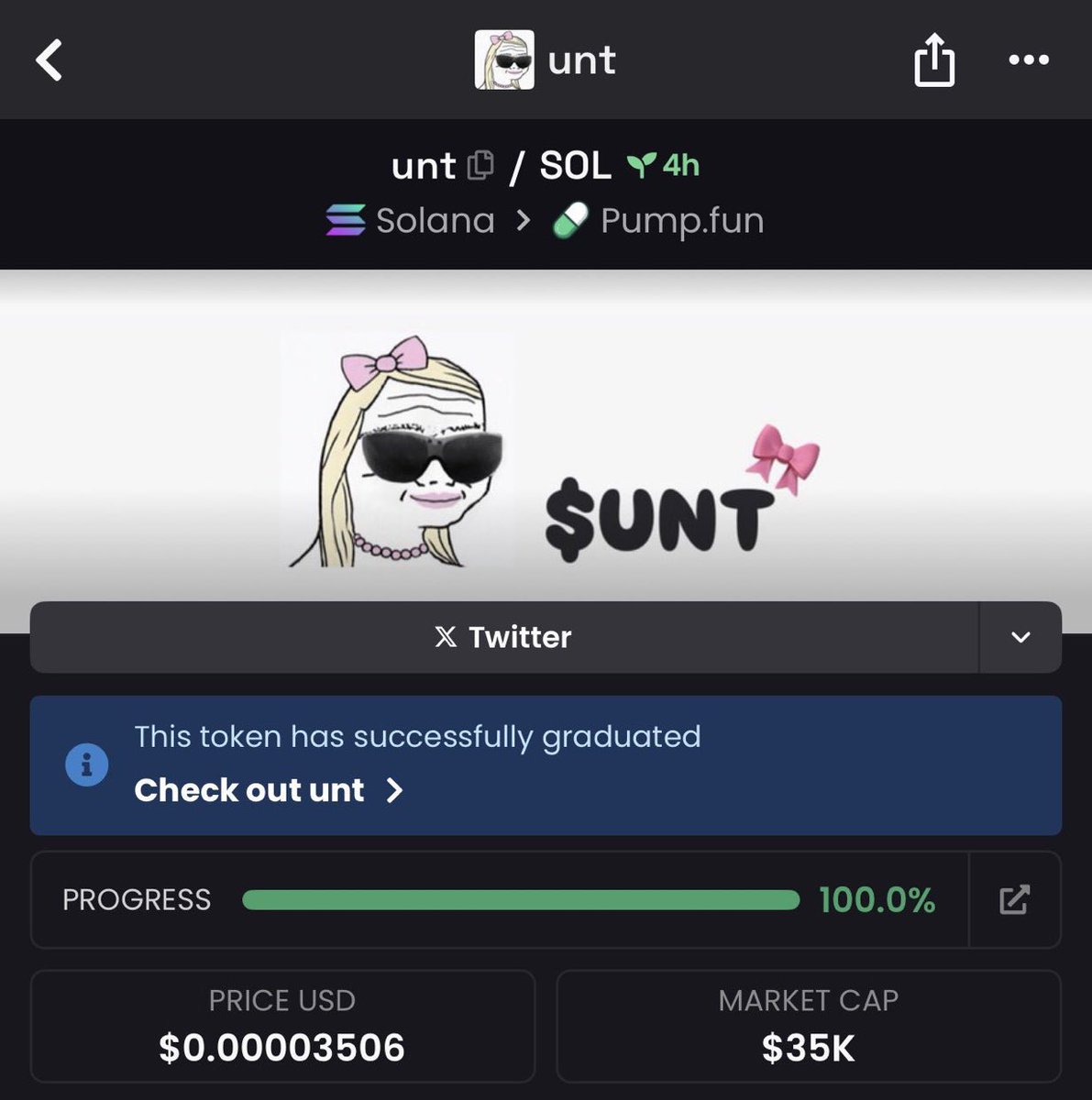Open the Twitter link button

point(503,637)
